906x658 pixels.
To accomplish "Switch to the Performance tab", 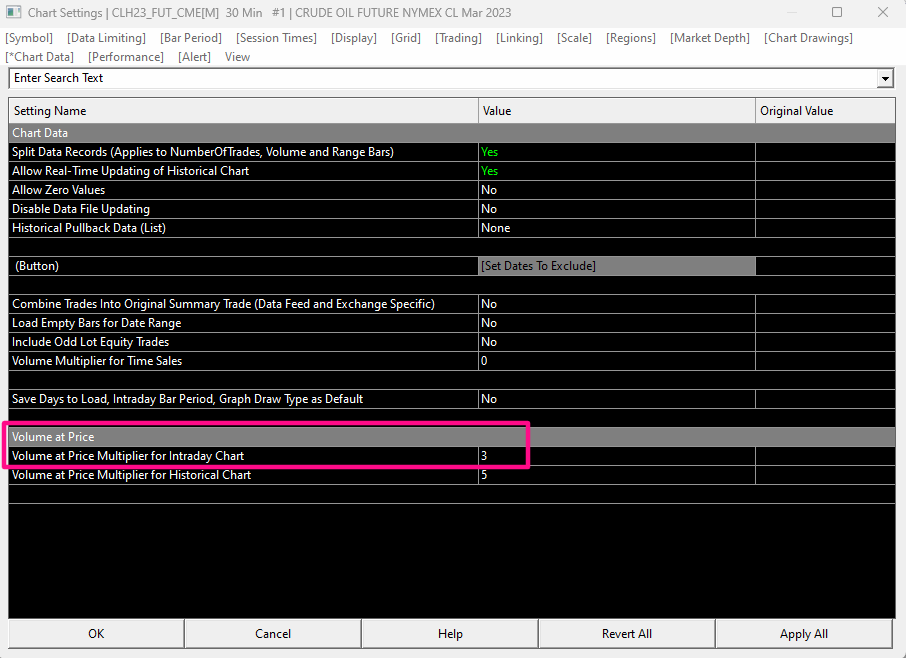I will 125,57.
